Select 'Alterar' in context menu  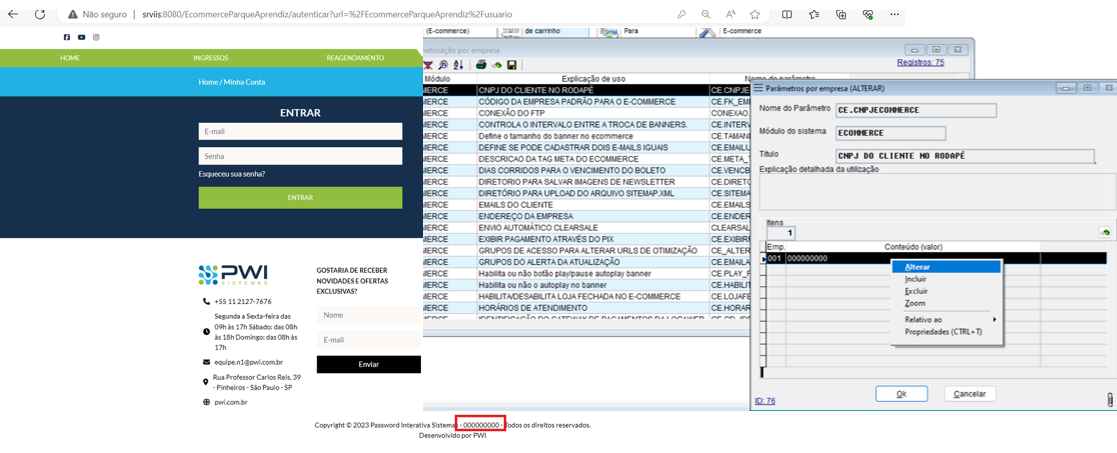pyautogui.click(x=917, y=267)
